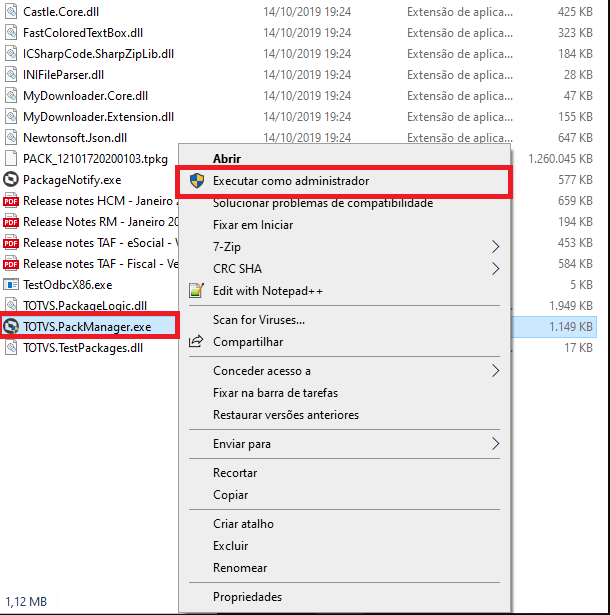Click the Notepad++ icon in context menu

click(196, 291)
